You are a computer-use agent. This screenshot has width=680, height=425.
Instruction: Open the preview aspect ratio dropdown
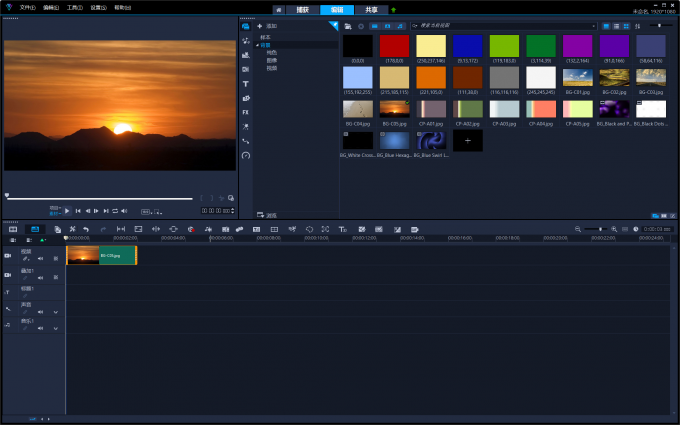click(x=146, y=212)
